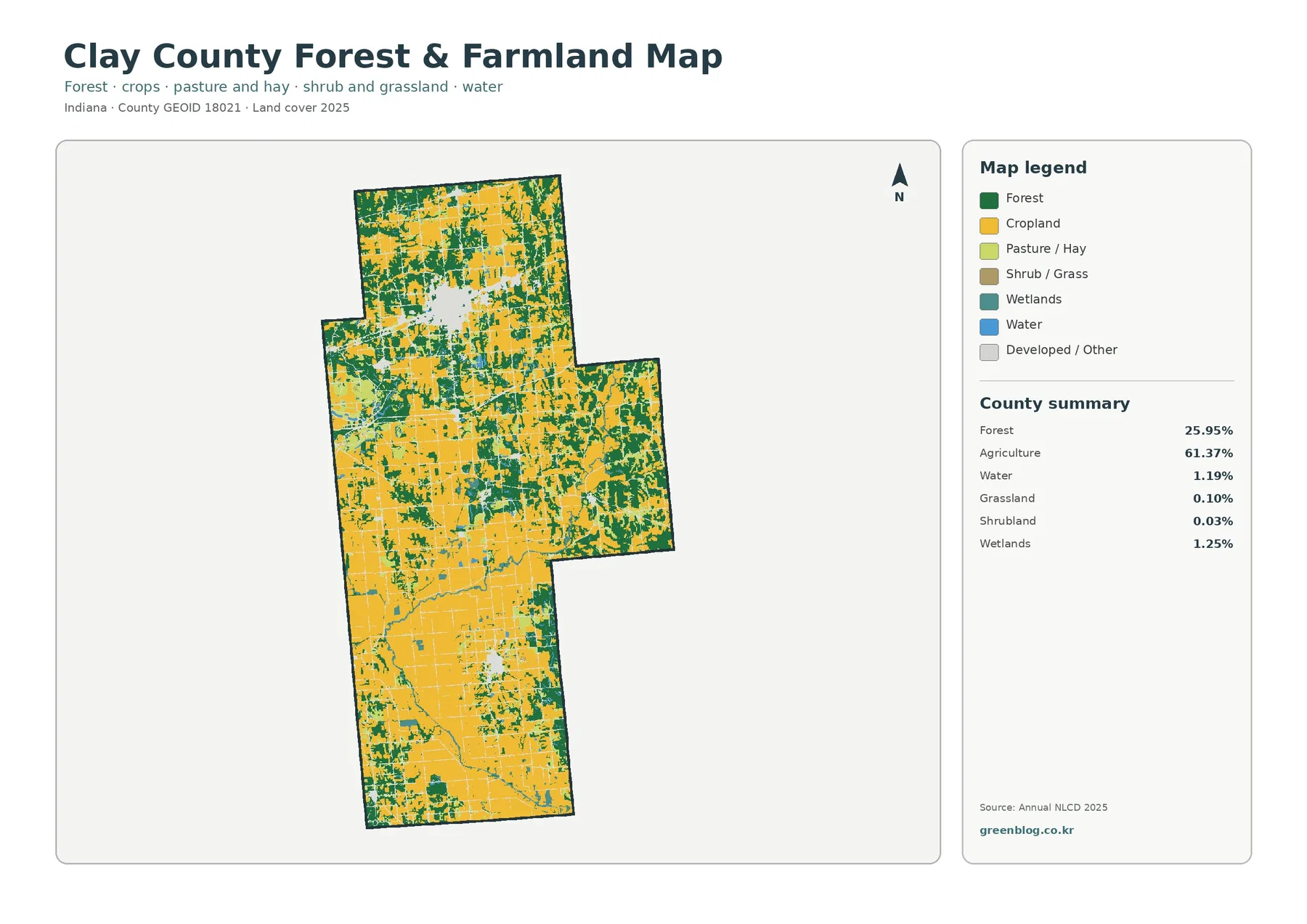Viewport: 1307px width, 924px height.
Task: Click the 'Cropland' legend label
Action: (1033, 224)
